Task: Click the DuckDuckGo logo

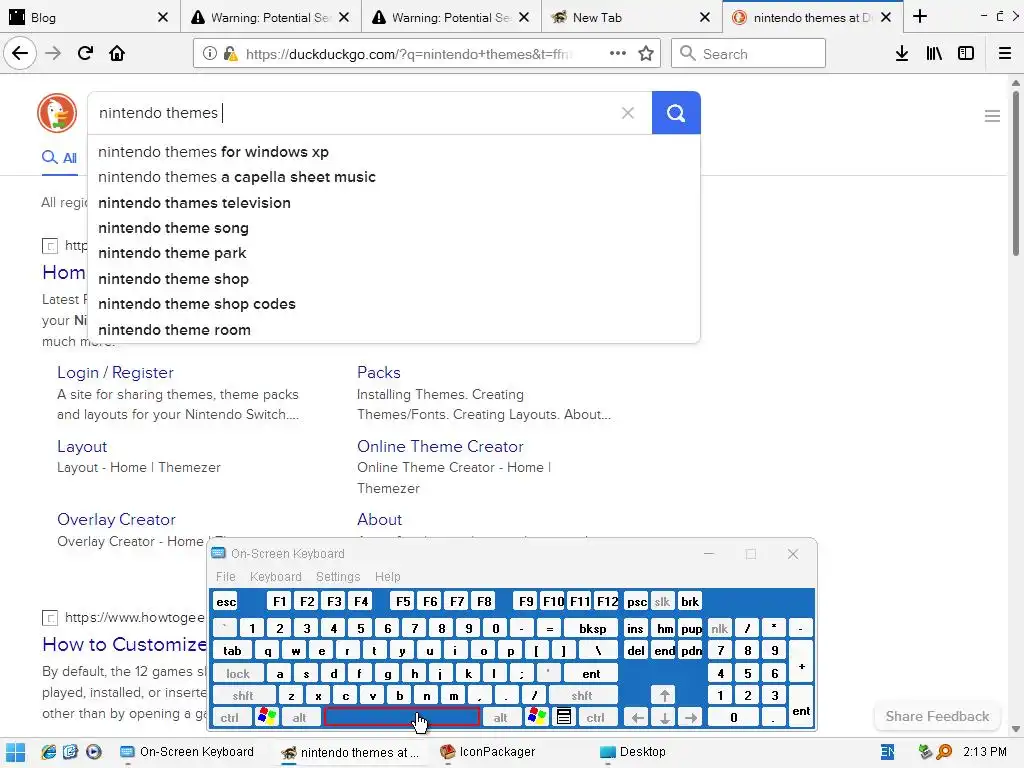Action: tap(57, 113)
